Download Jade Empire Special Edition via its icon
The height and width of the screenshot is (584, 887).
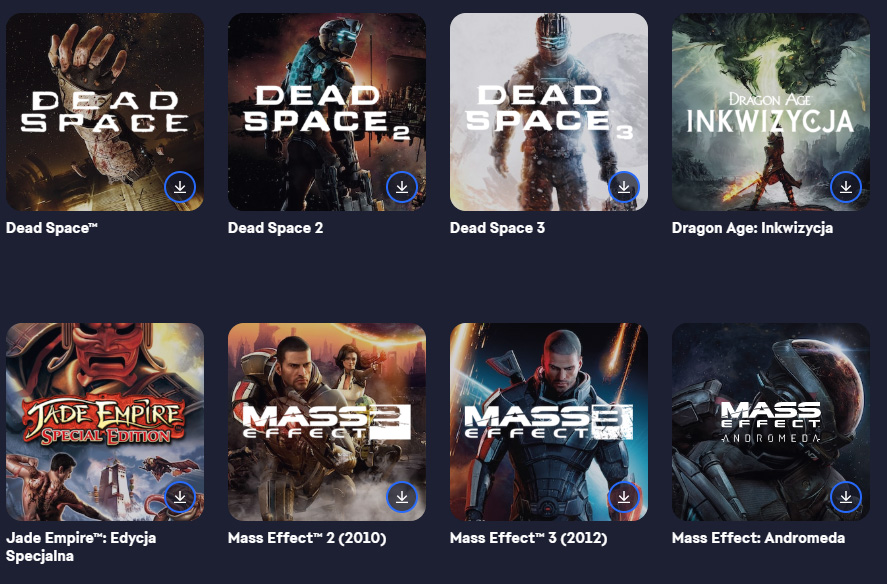[180, 497]
